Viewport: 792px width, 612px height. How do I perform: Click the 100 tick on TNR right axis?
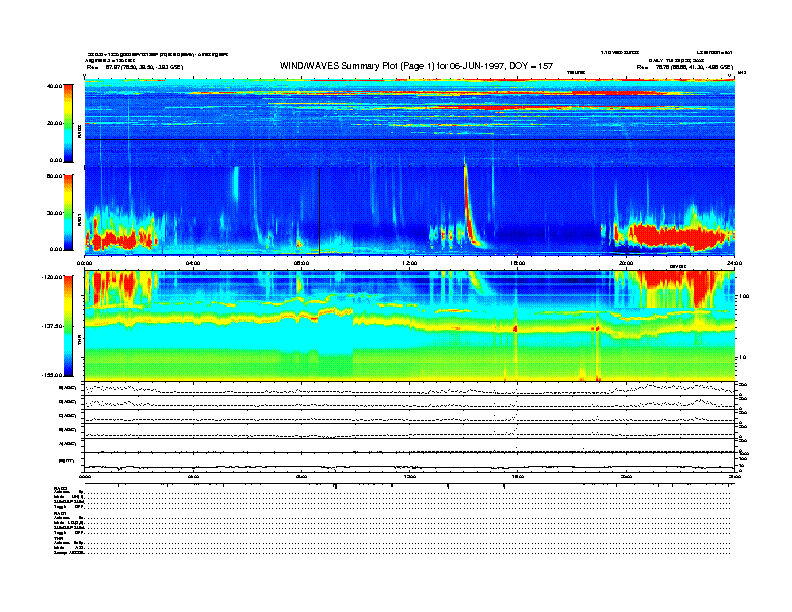point(745,297)
